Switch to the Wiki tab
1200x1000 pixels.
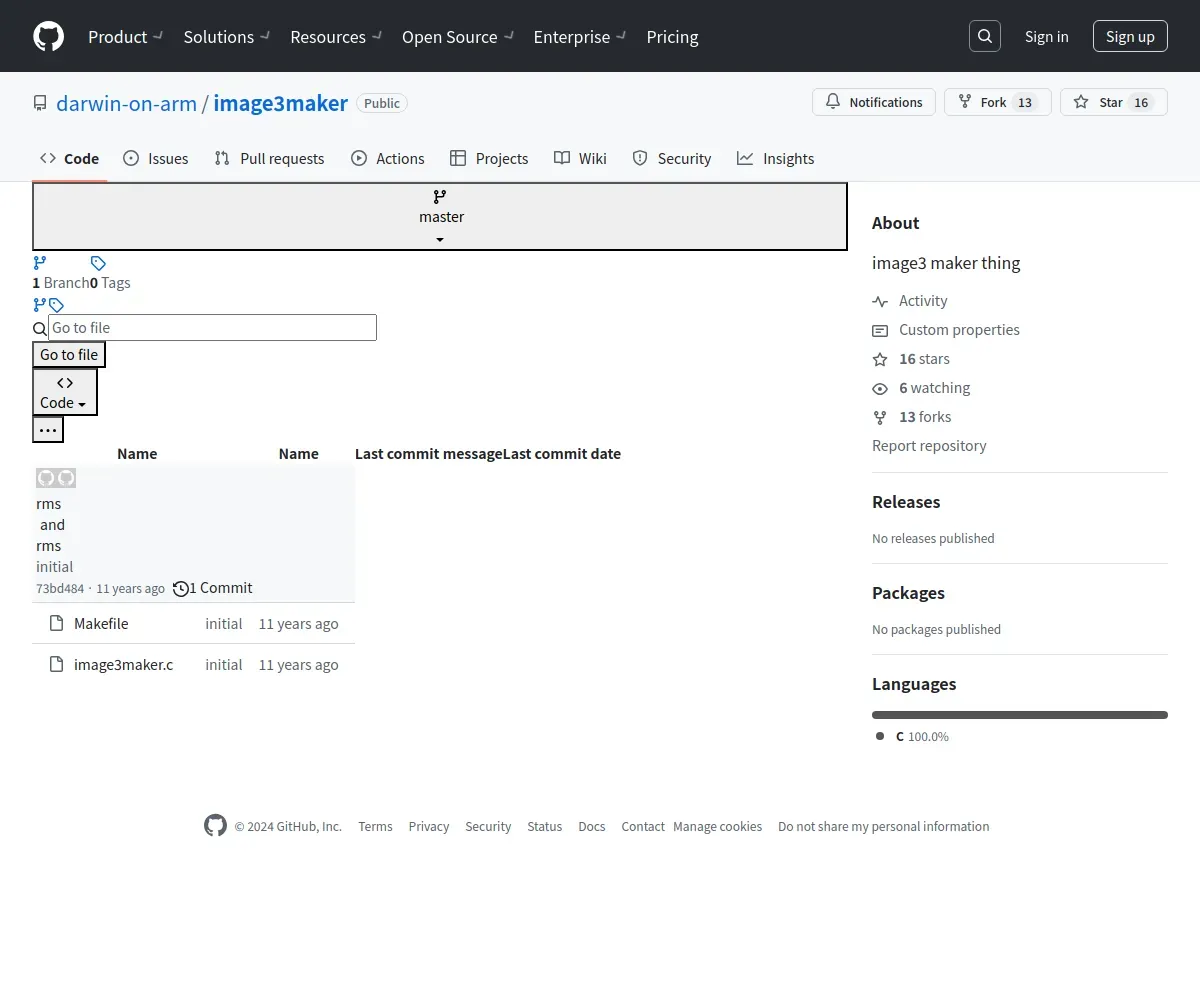580,158
